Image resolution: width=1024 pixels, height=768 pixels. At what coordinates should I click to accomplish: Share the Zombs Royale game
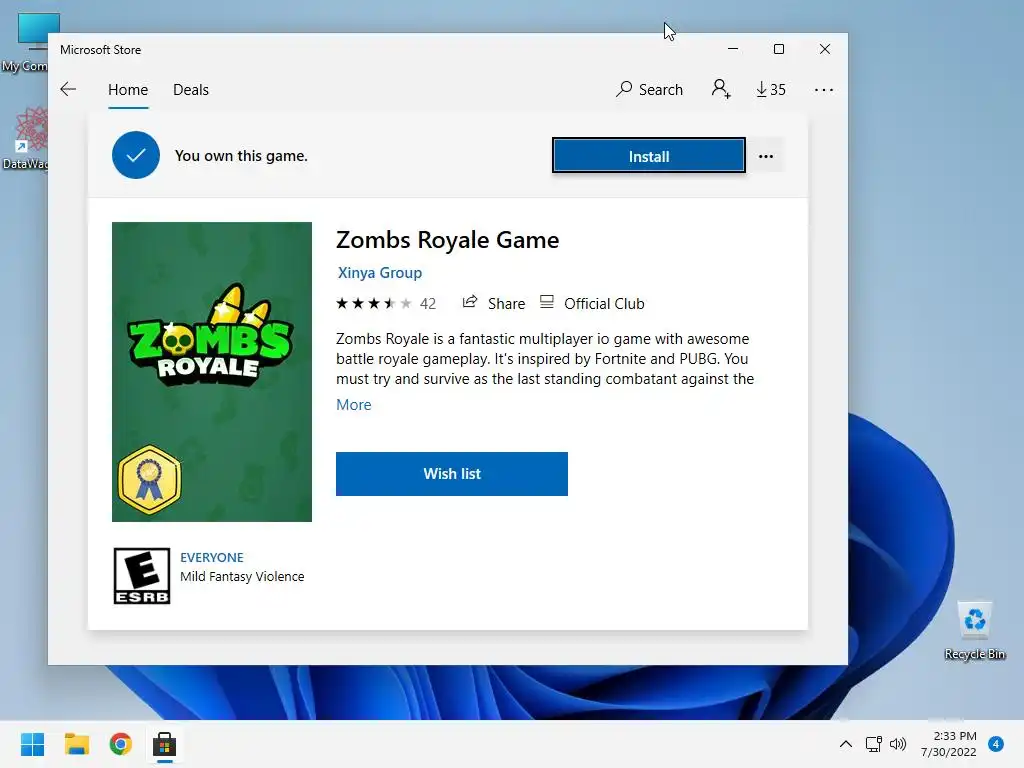[x=494, y=303]
